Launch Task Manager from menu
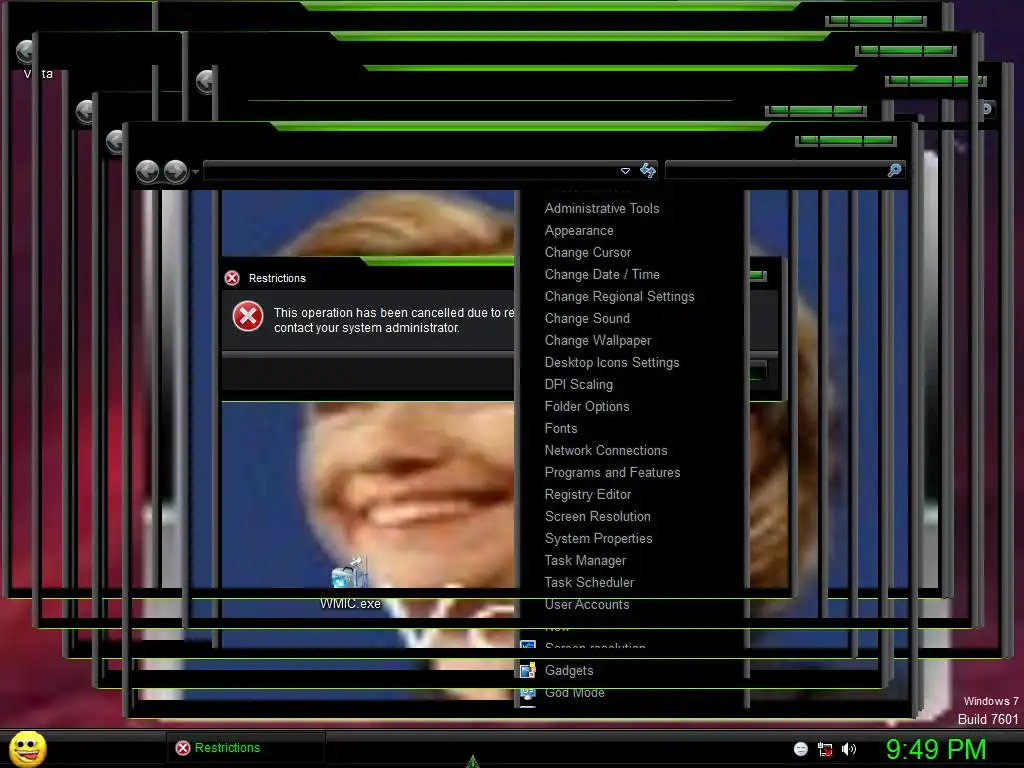Viewport: 1024px width, 768px height. pos(585,560)
